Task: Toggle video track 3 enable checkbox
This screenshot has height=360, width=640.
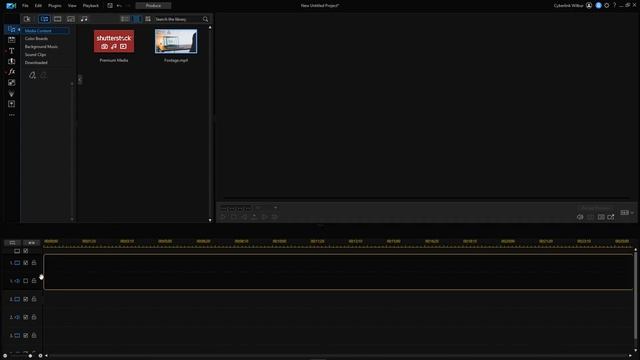Action: (x=26, y=336)
